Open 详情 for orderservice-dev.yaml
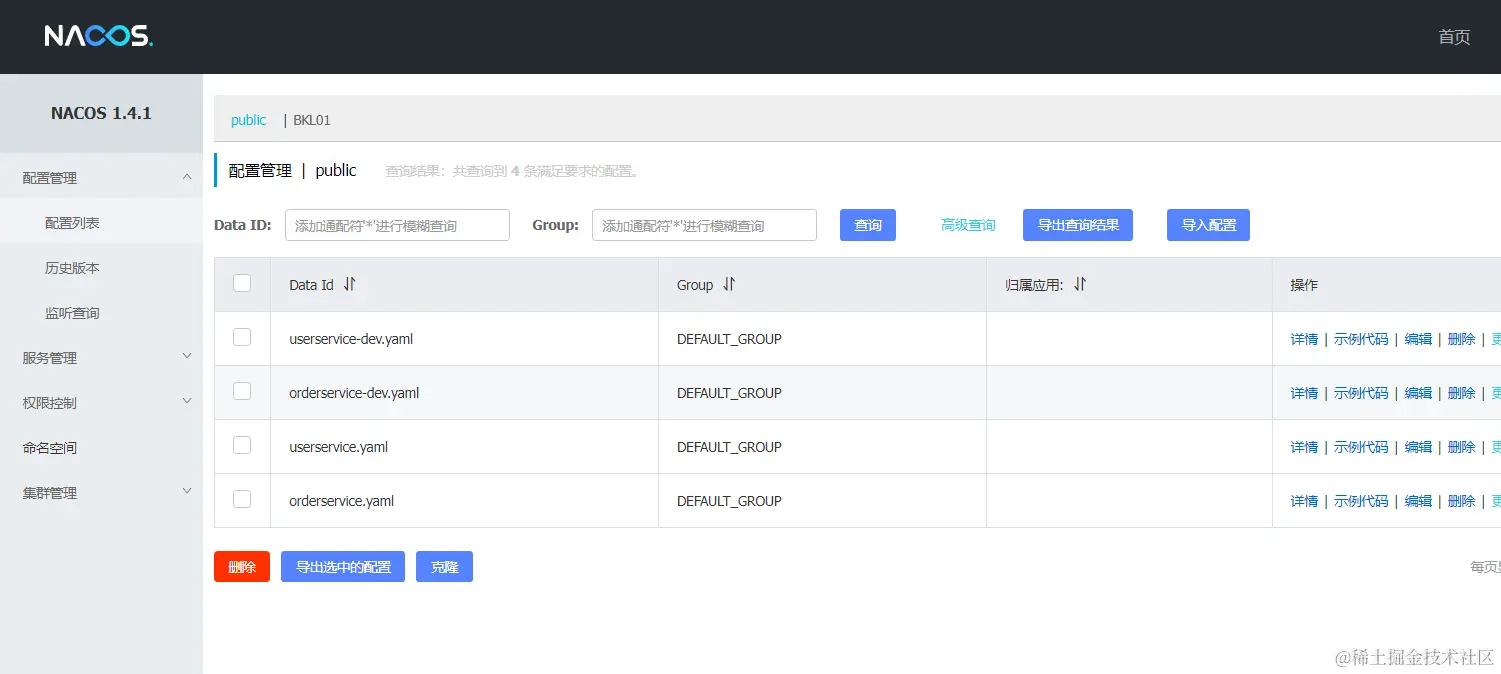The image size is (1501, 674). (1304, 393)
